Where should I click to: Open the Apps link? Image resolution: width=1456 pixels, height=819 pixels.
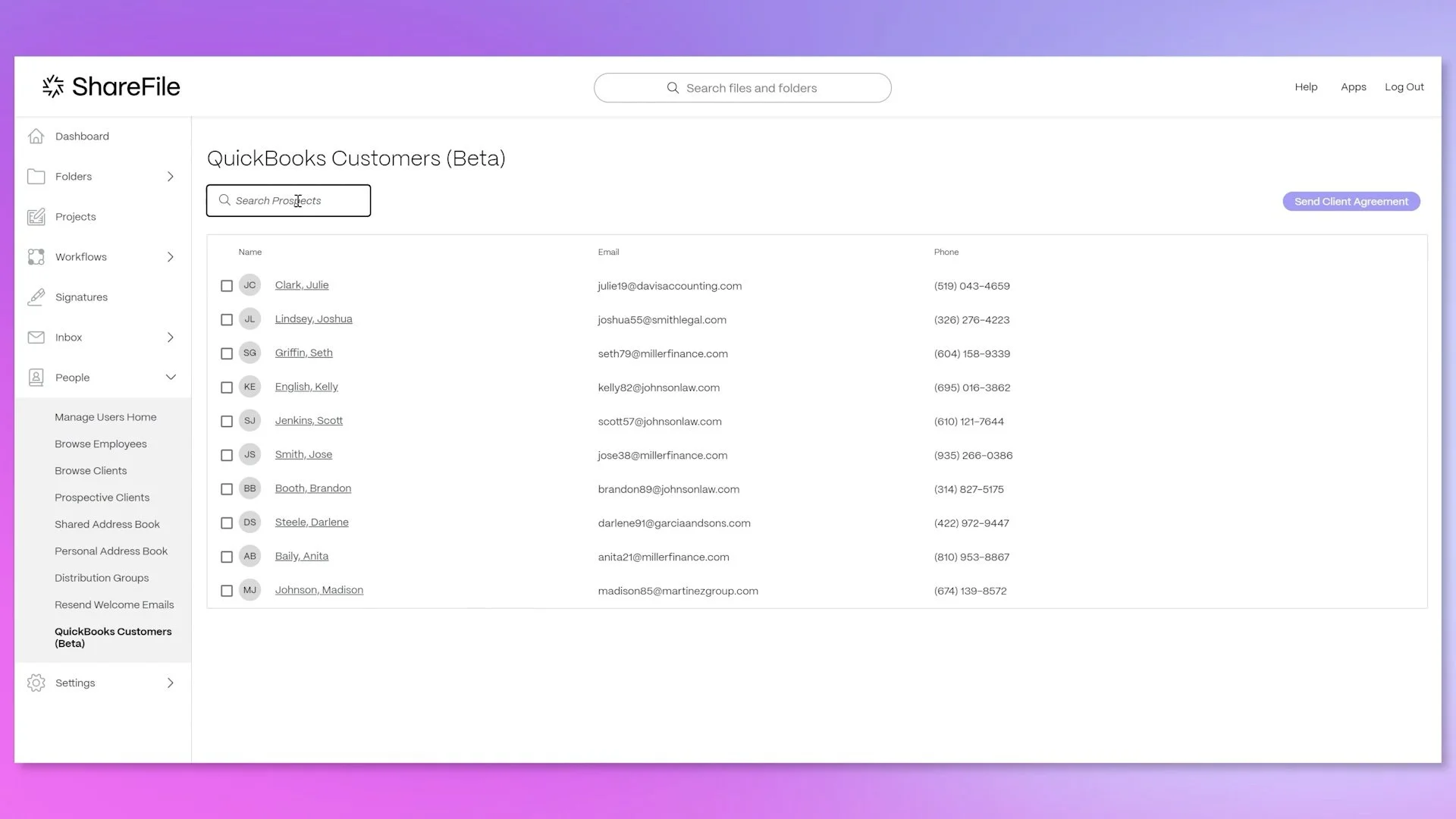coord(1353,87)
